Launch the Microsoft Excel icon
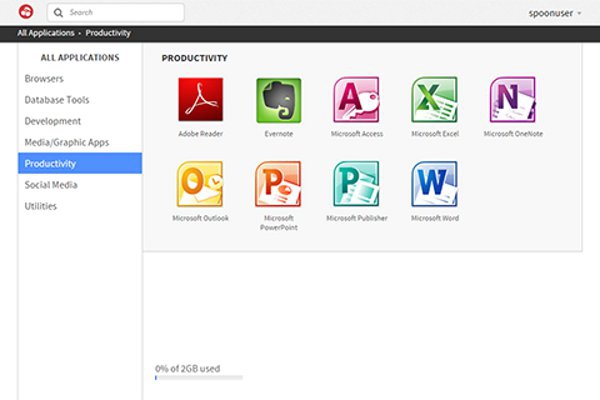The height and width of the screenshot is (400, 600). [x=435, y=100]
